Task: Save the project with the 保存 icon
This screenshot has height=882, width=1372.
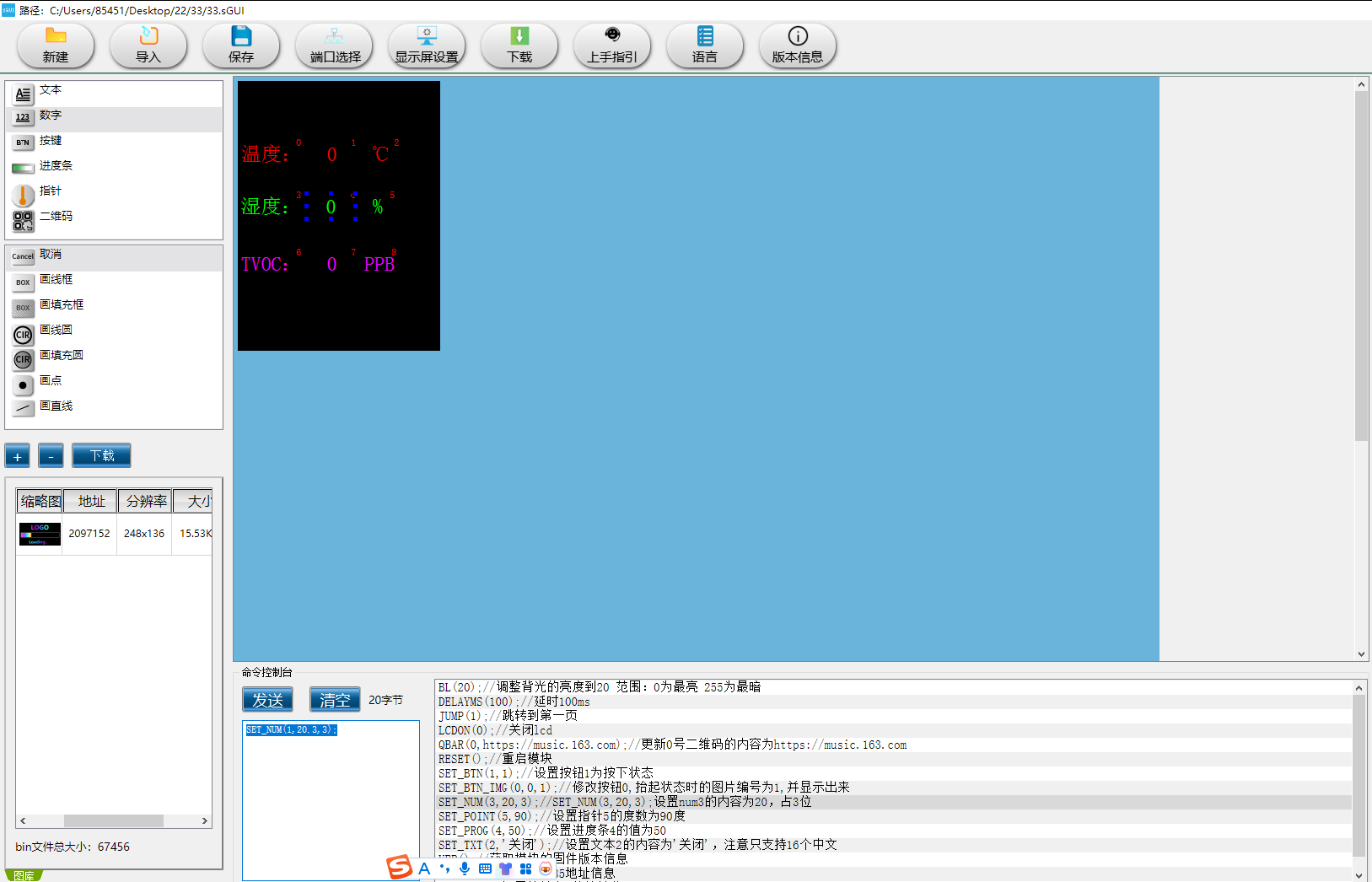Action: [x=241, y=46]
